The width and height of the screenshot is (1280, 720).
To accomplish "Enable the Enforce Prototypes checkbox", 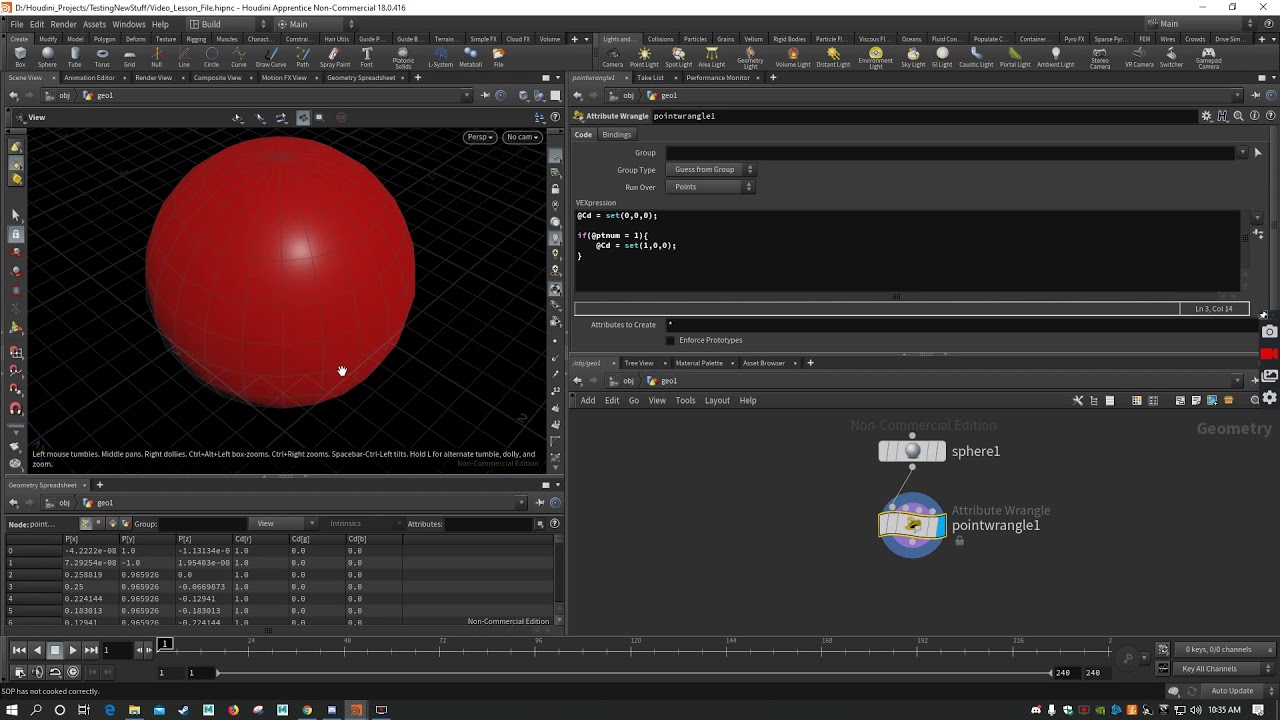I will [x=670, y=340].
